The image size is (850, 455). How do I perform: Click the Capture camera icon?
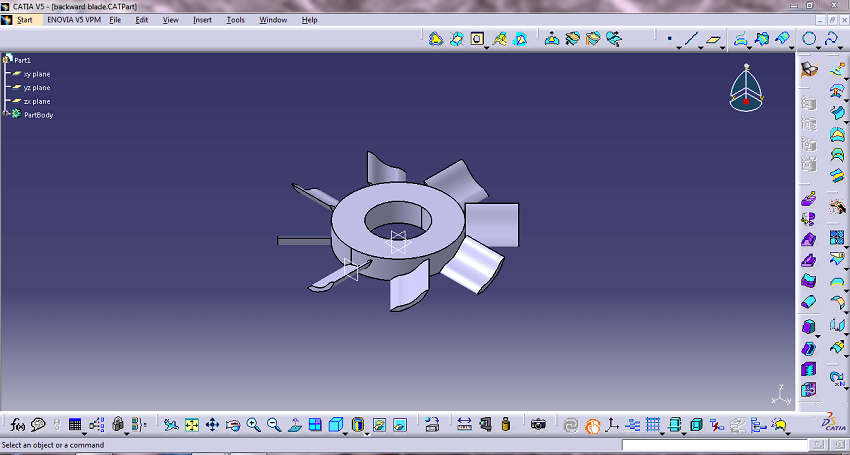538,425
